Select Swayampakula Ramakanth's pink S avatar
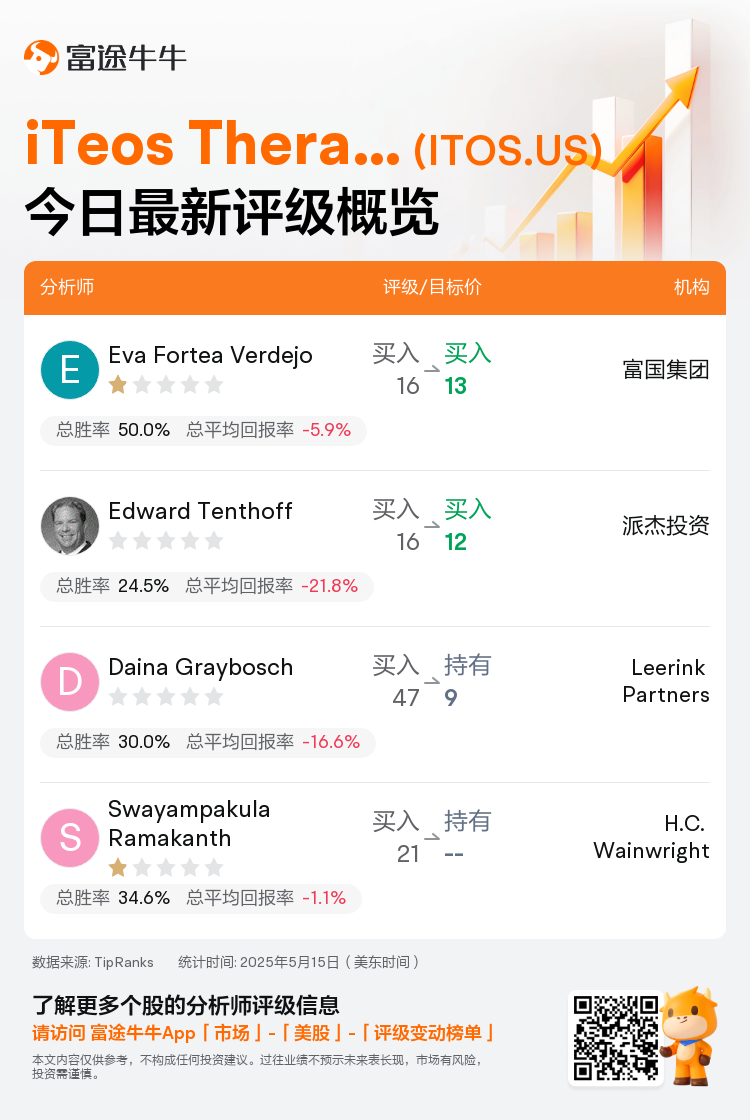 point(70,838)
